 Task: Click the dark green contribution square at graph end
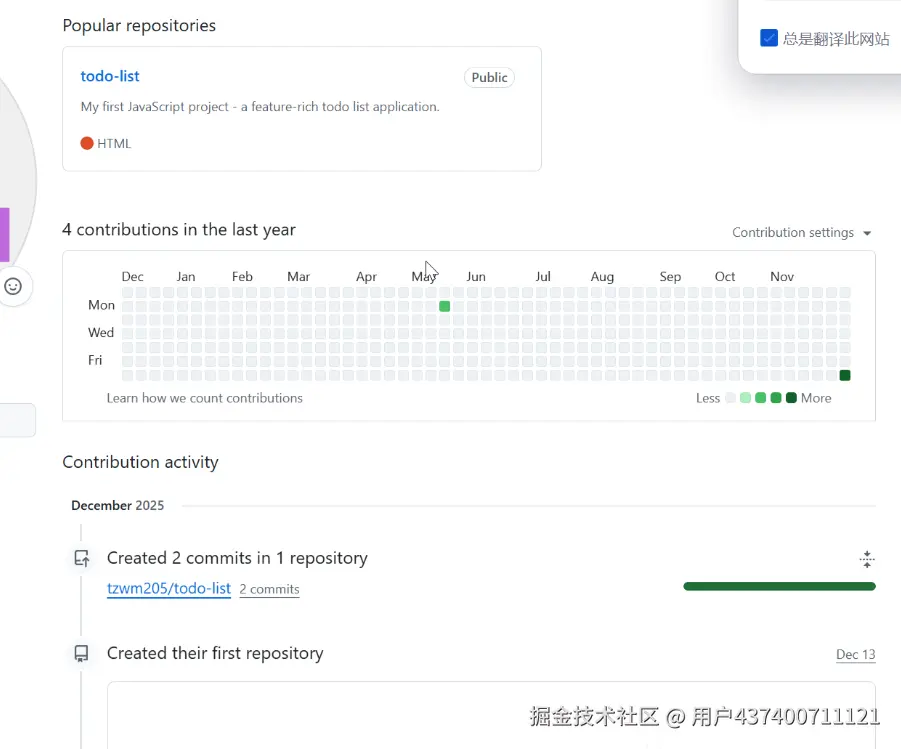pyautogui.click(x=845, y=375)
